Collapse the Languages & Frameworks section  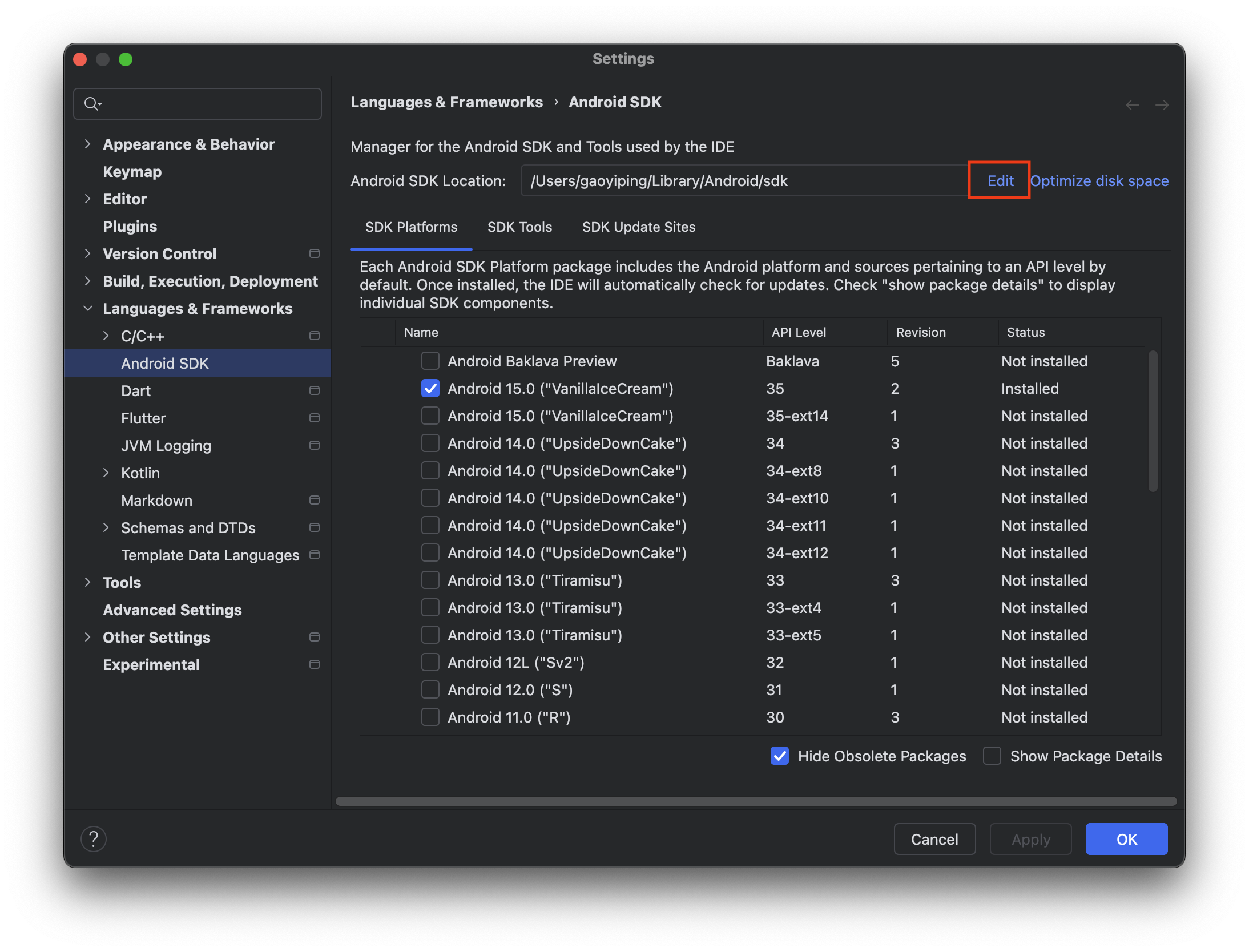point(87,308)
